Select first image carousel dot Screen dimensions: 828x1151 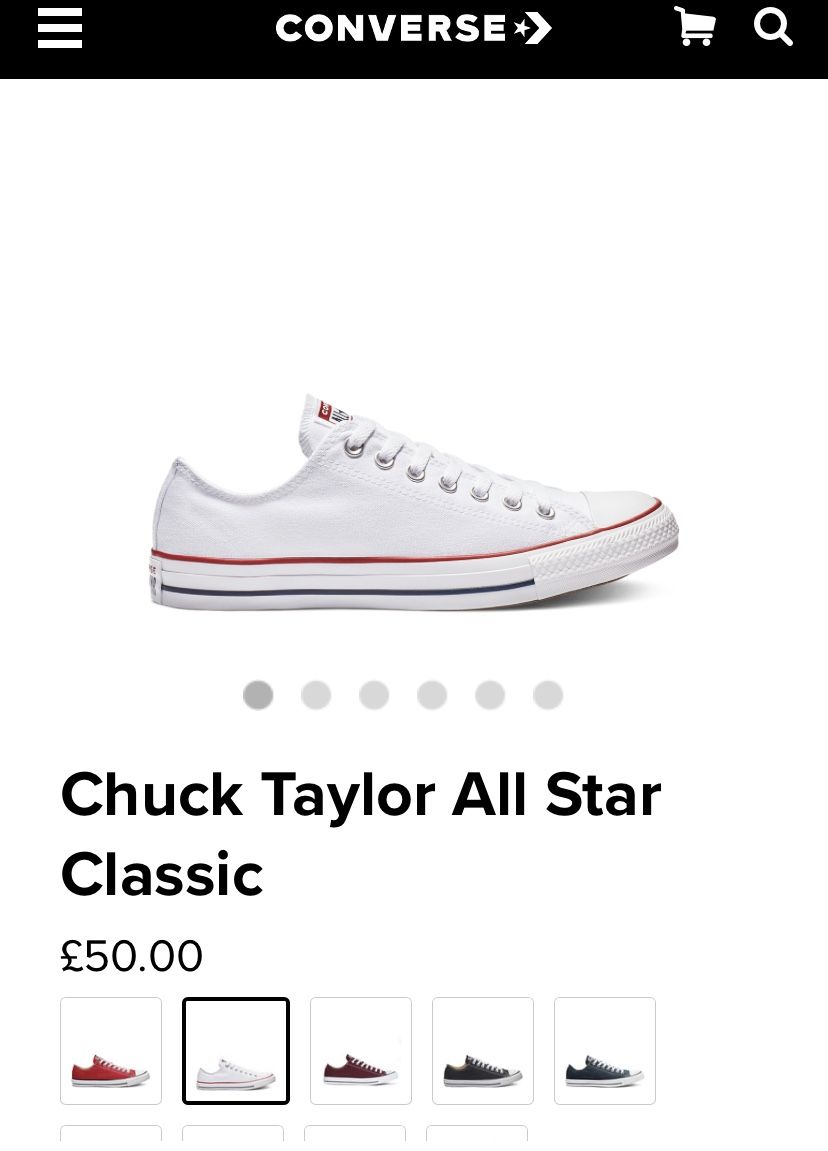tap(258, 694)
